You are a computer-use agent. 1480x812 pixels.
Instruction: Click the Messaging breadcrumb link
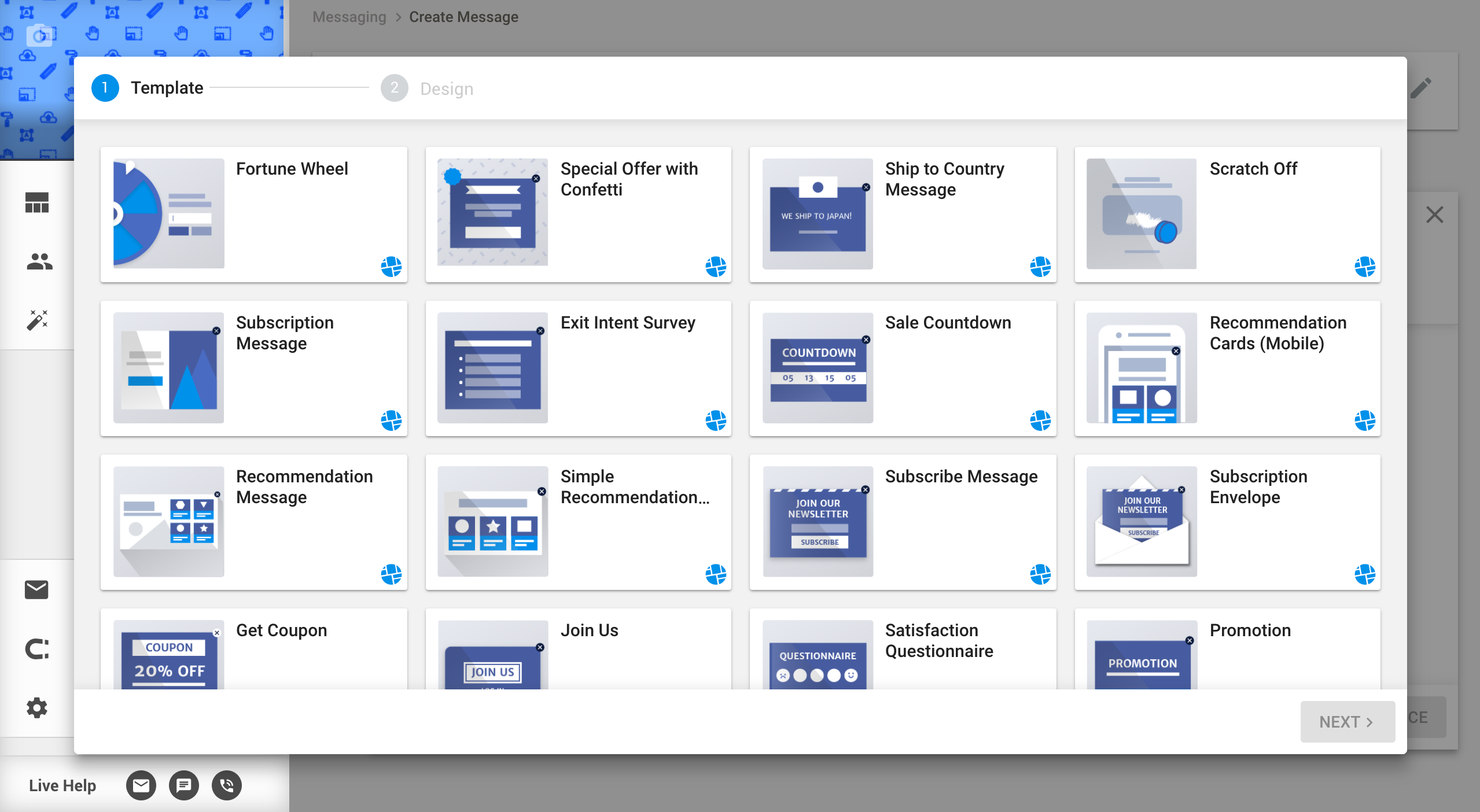(349, 17)
